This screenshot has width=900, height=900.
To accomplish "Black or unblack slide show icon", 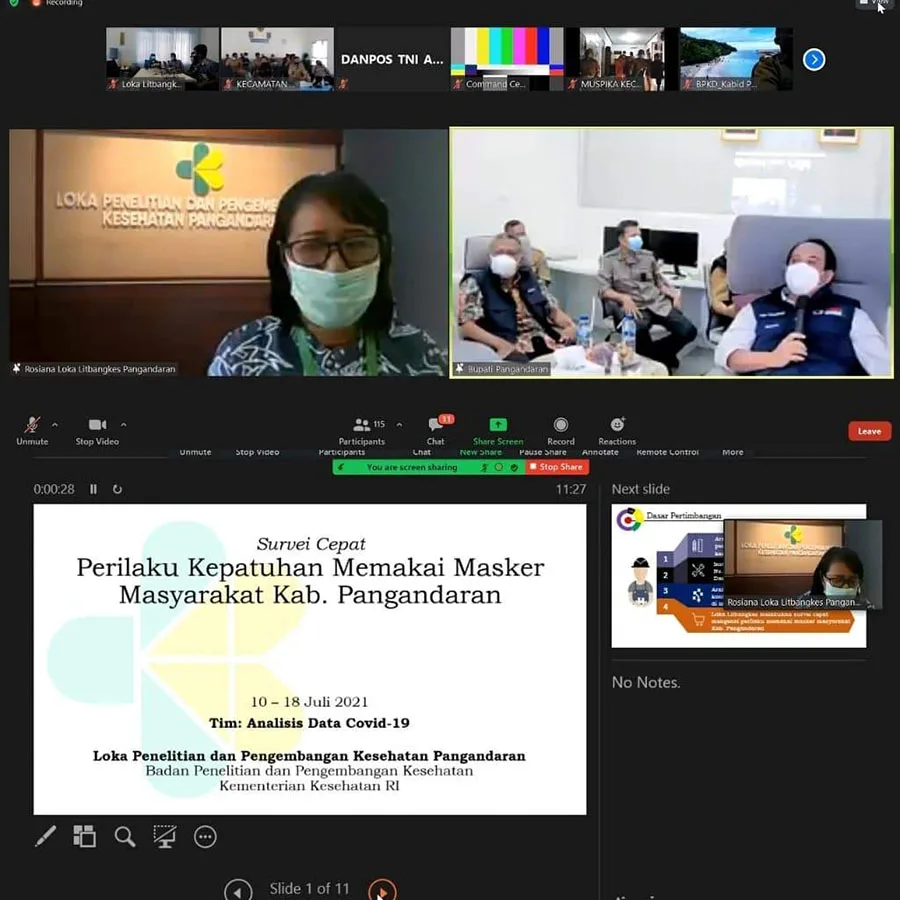I will point(165,836).
